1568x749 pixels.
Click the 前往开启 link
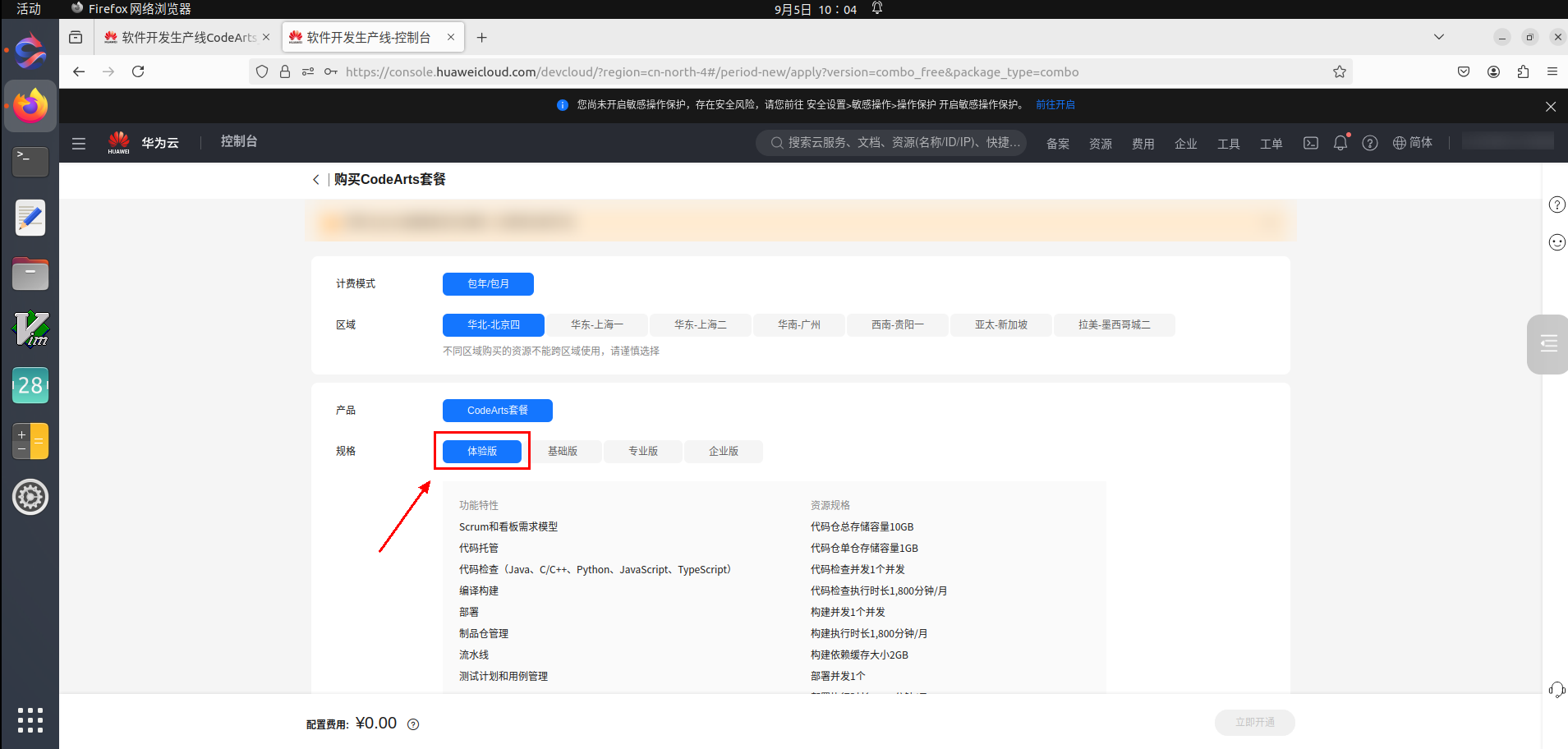coord(1055,105)
